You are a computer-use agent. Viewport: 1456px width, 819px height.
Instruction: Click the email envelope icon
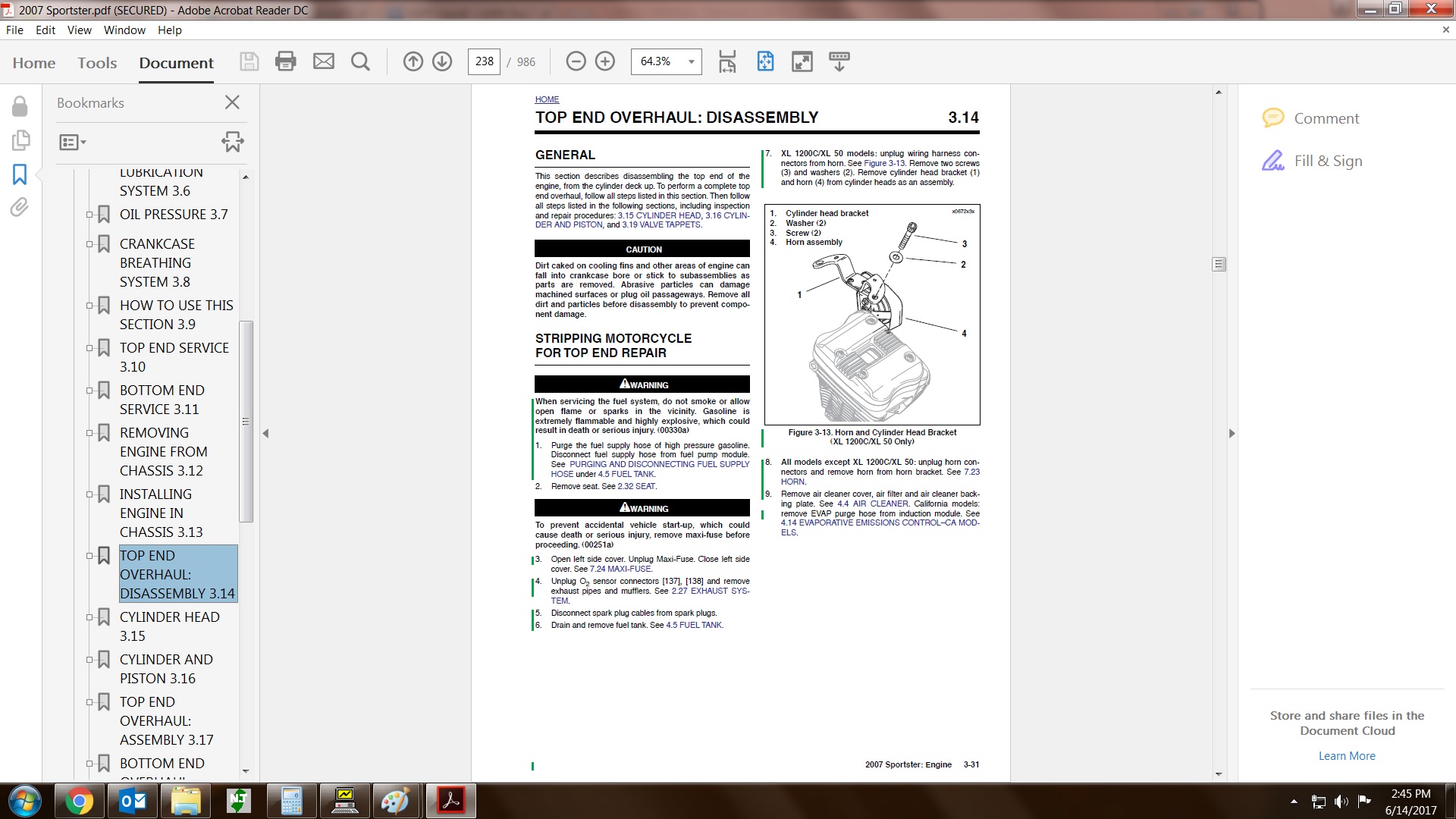pos(324,61)
